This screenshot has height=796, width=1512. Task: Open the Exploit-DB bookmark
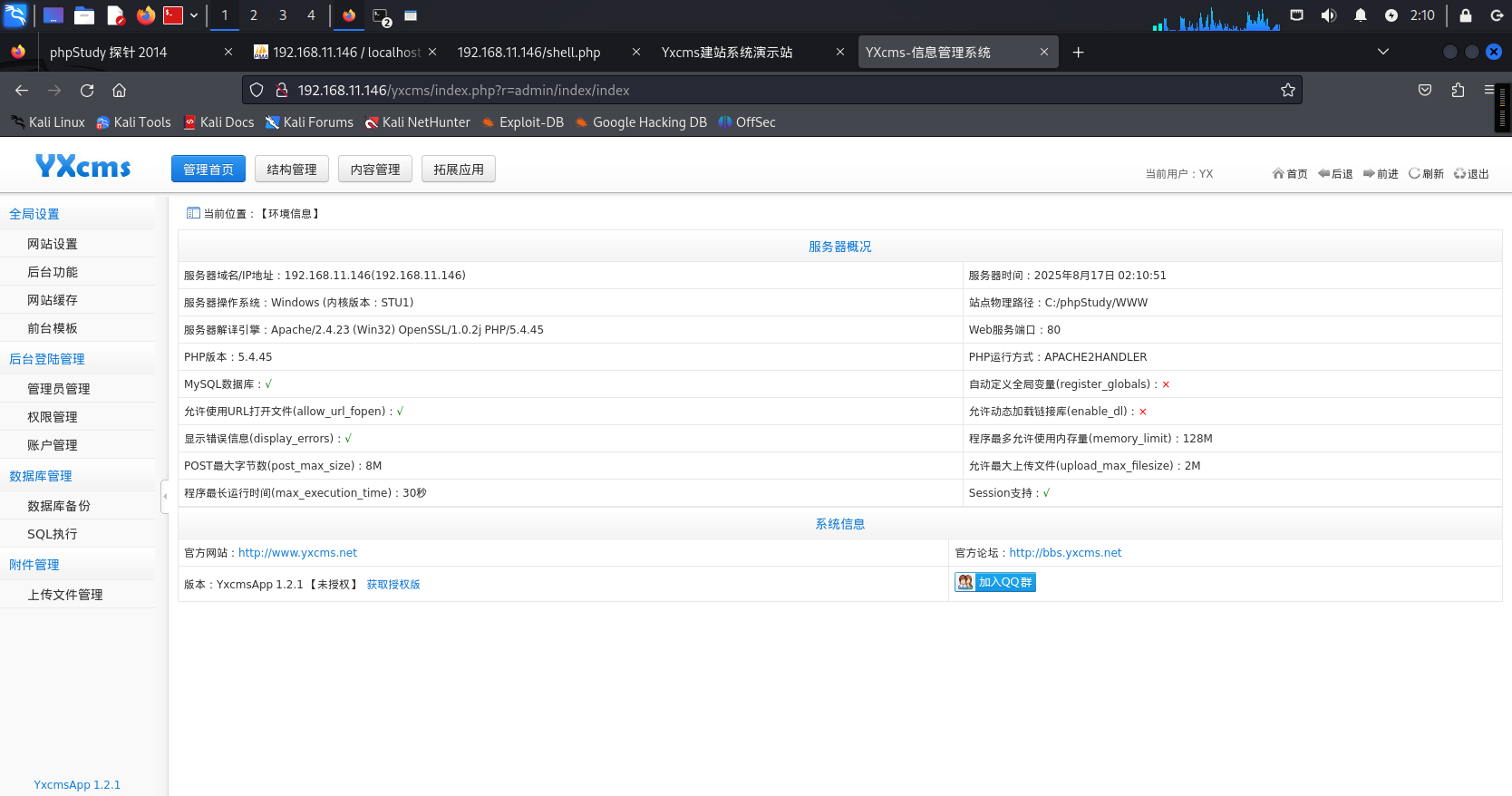(523, 122)
